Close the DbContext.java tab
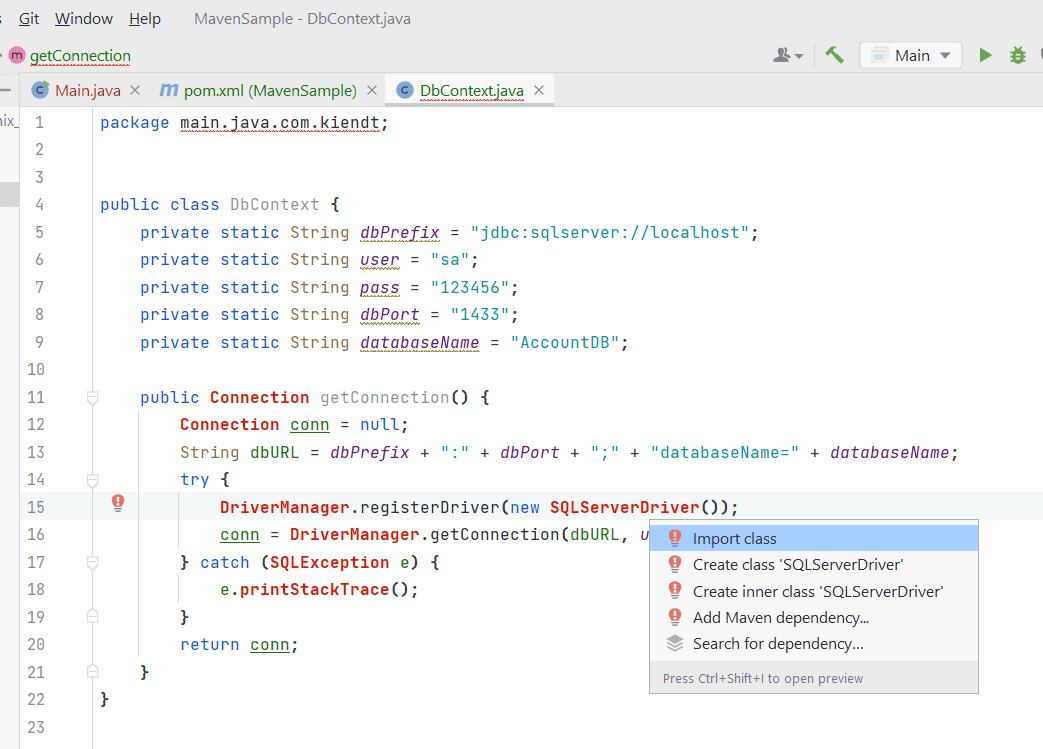Viewport: 1043px width, 749px height. tap(539, 90)
